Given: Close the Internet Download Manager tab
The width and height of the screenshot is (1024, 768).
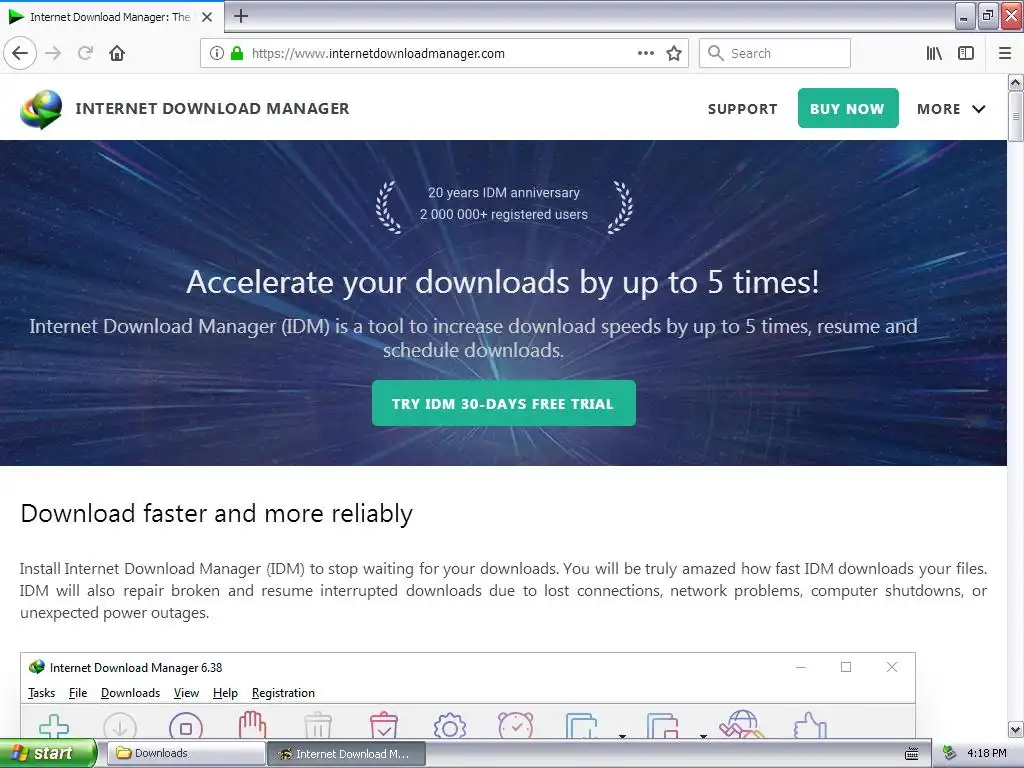Looking at the screenshot, I should point(207,17).
